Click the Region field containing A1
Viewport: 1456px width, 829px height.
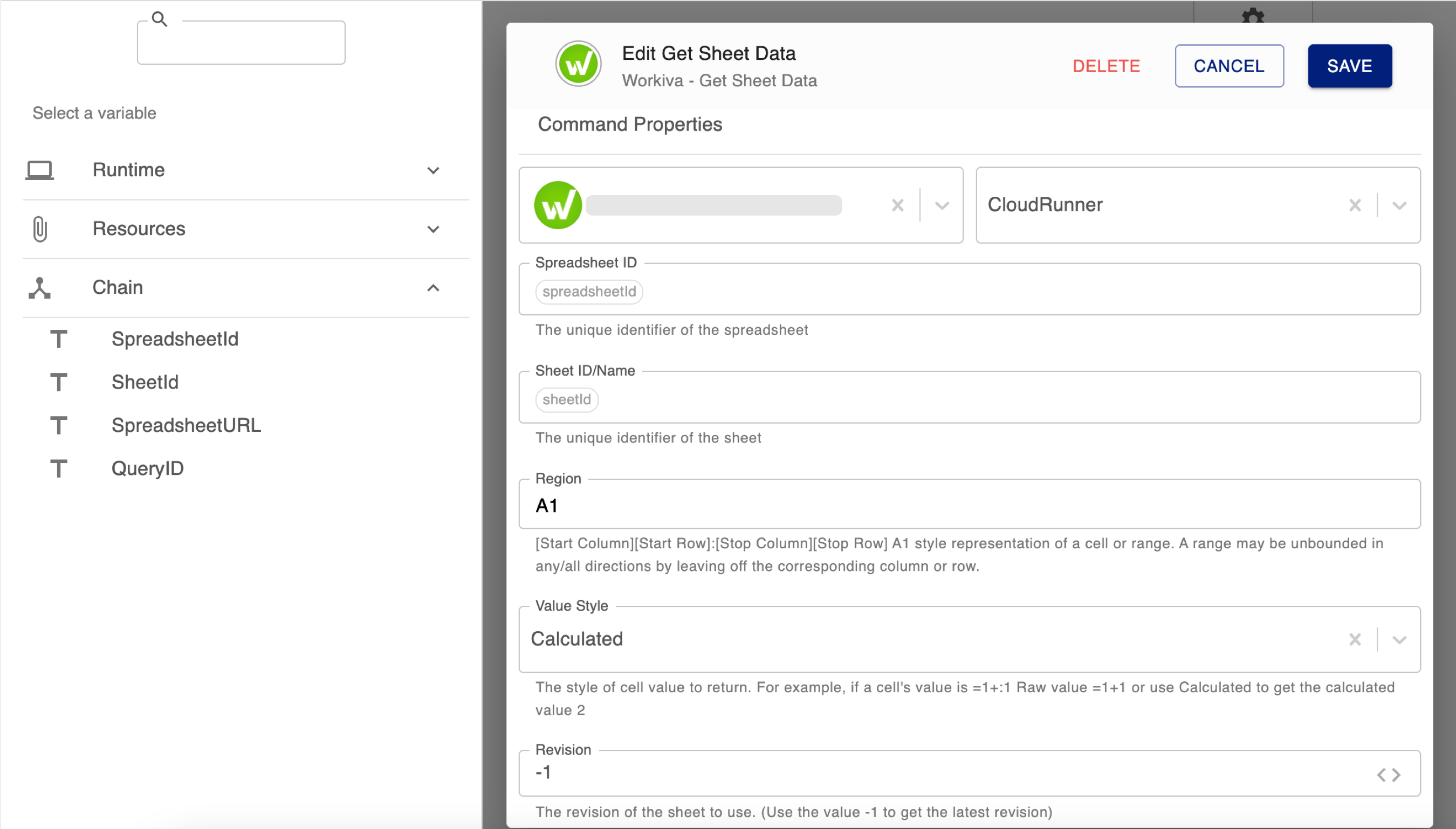click(970, 505)
